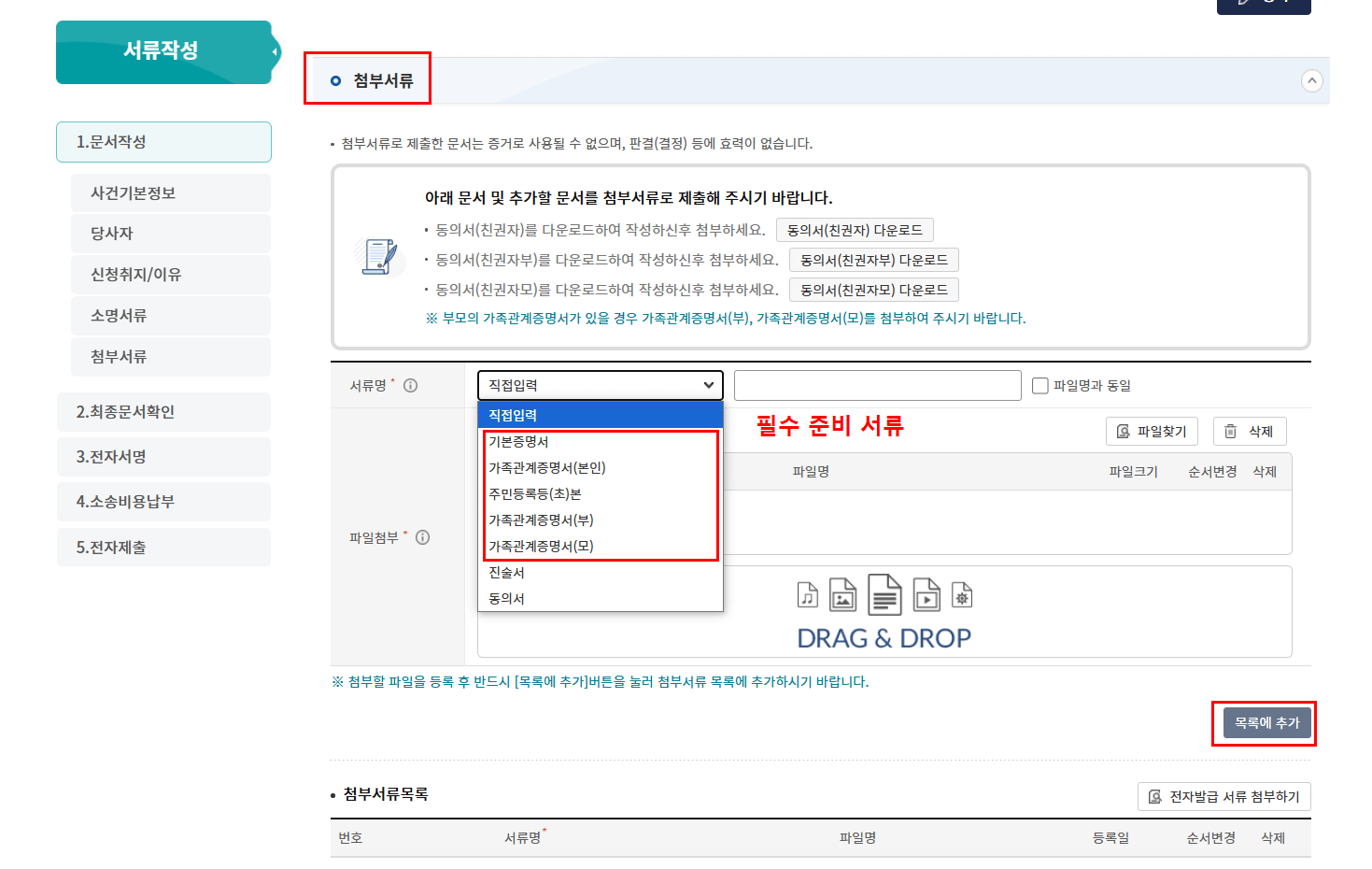This screenshot has height=869, width=1372.
Task: Click the clipboard icon on 전자발급 서류 첨부하기
Action: 1156,796
